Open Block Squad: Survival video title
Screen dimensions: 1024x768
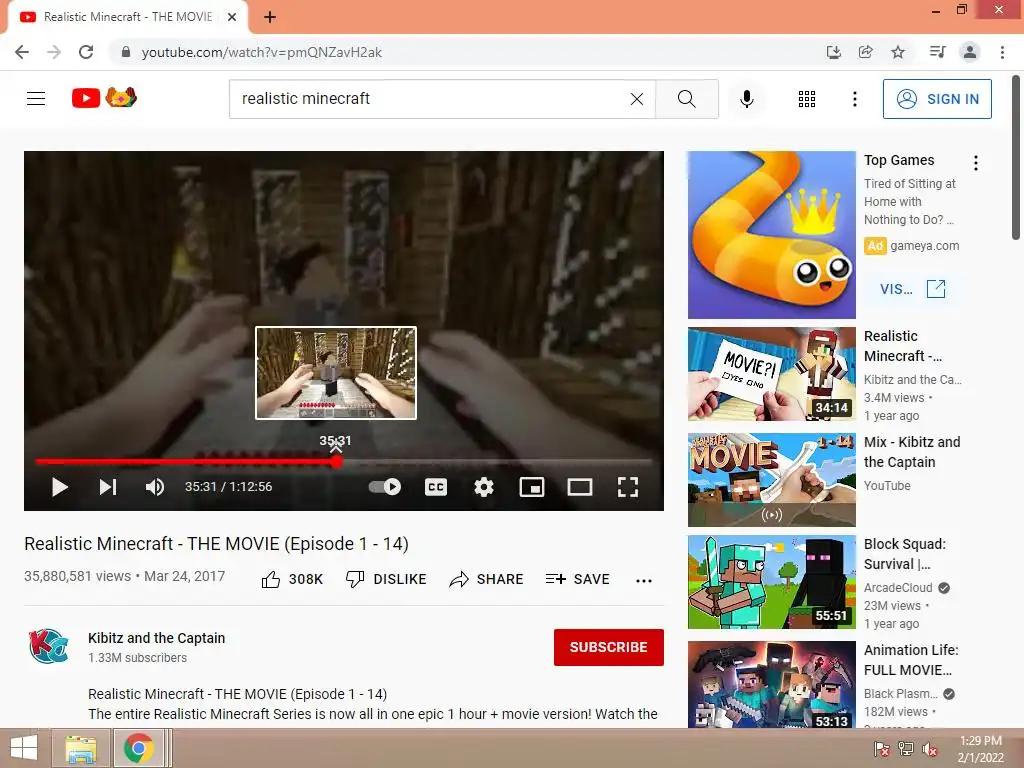point(904,554)
